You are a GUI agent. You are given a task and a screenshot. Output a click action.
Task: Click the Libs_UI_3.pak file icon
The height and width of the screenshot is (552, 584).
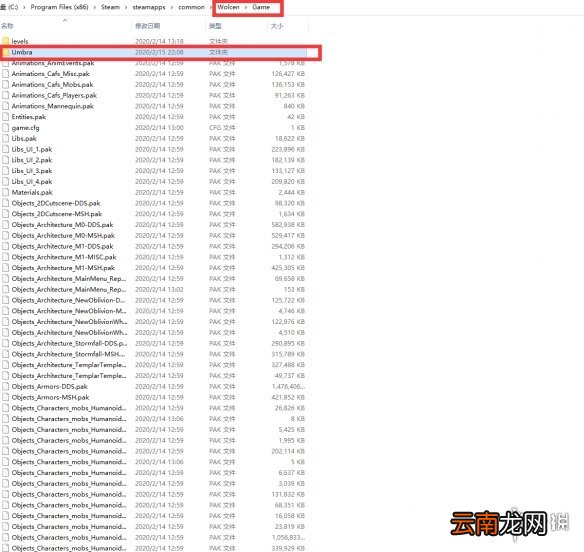click(6, 171)
